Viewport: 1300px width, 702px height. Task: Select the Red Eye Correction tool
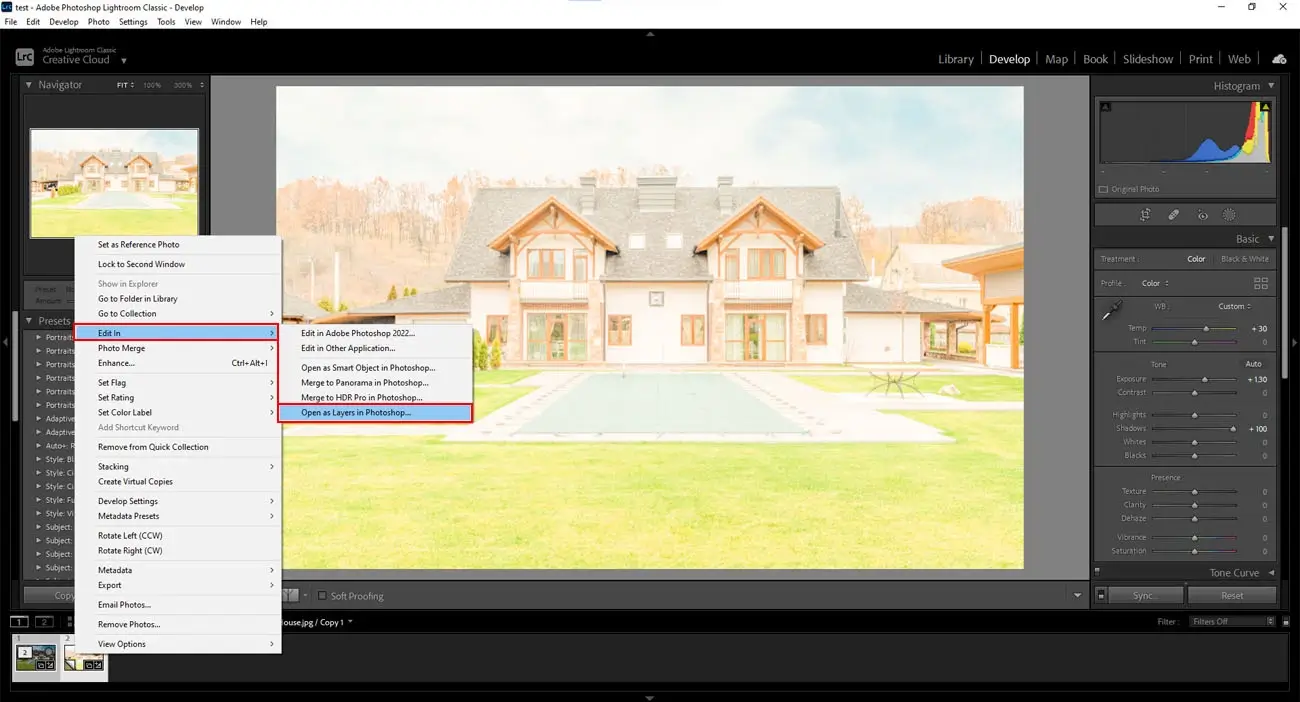(x=1202, y=214)
